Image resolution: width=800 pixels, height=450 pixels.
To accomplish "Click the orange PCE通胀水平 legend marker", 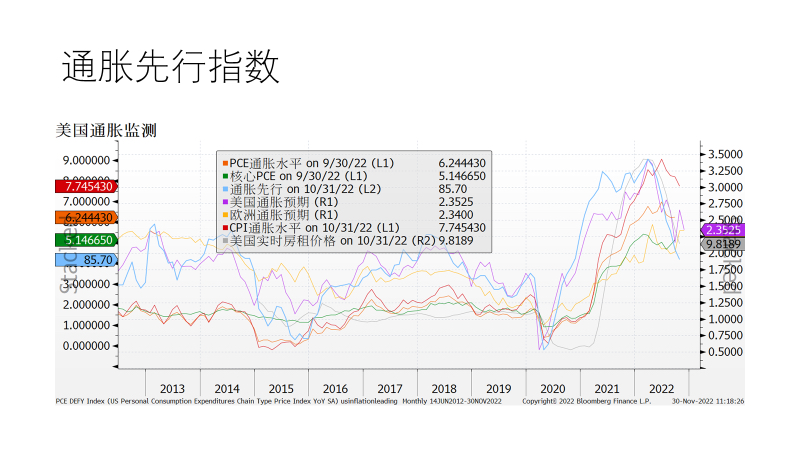I will click(226, 162).
